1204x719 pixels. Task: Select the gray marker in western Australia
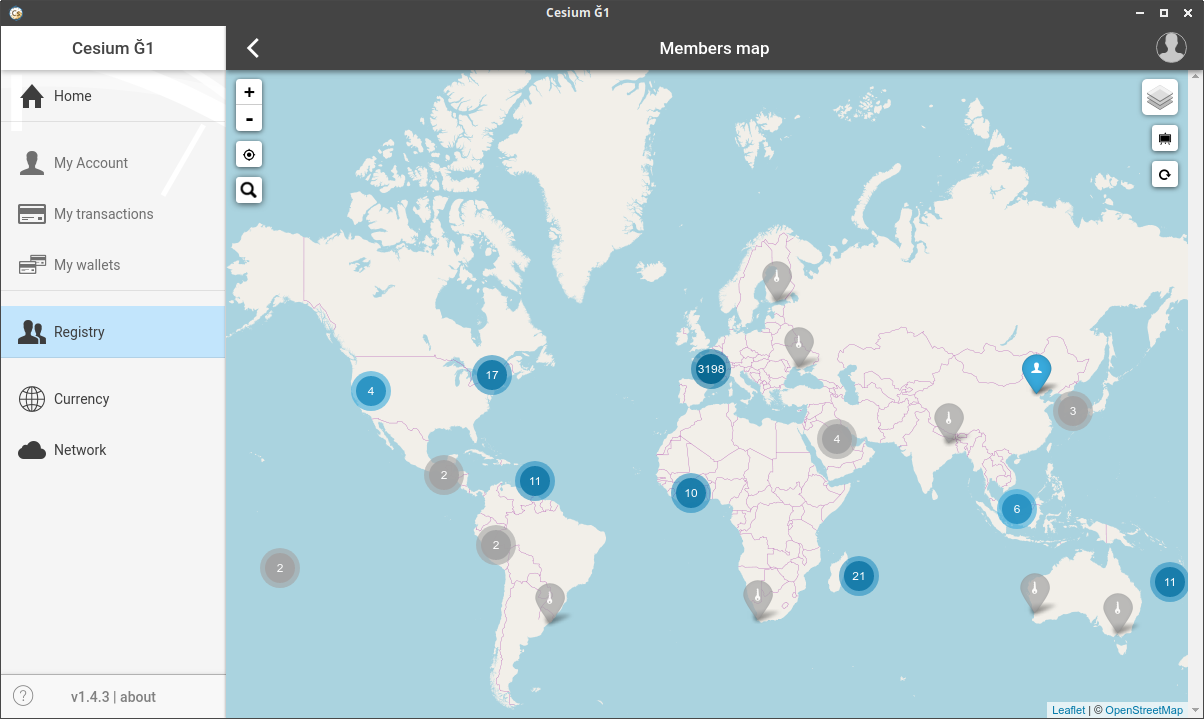click(1035, 592)
